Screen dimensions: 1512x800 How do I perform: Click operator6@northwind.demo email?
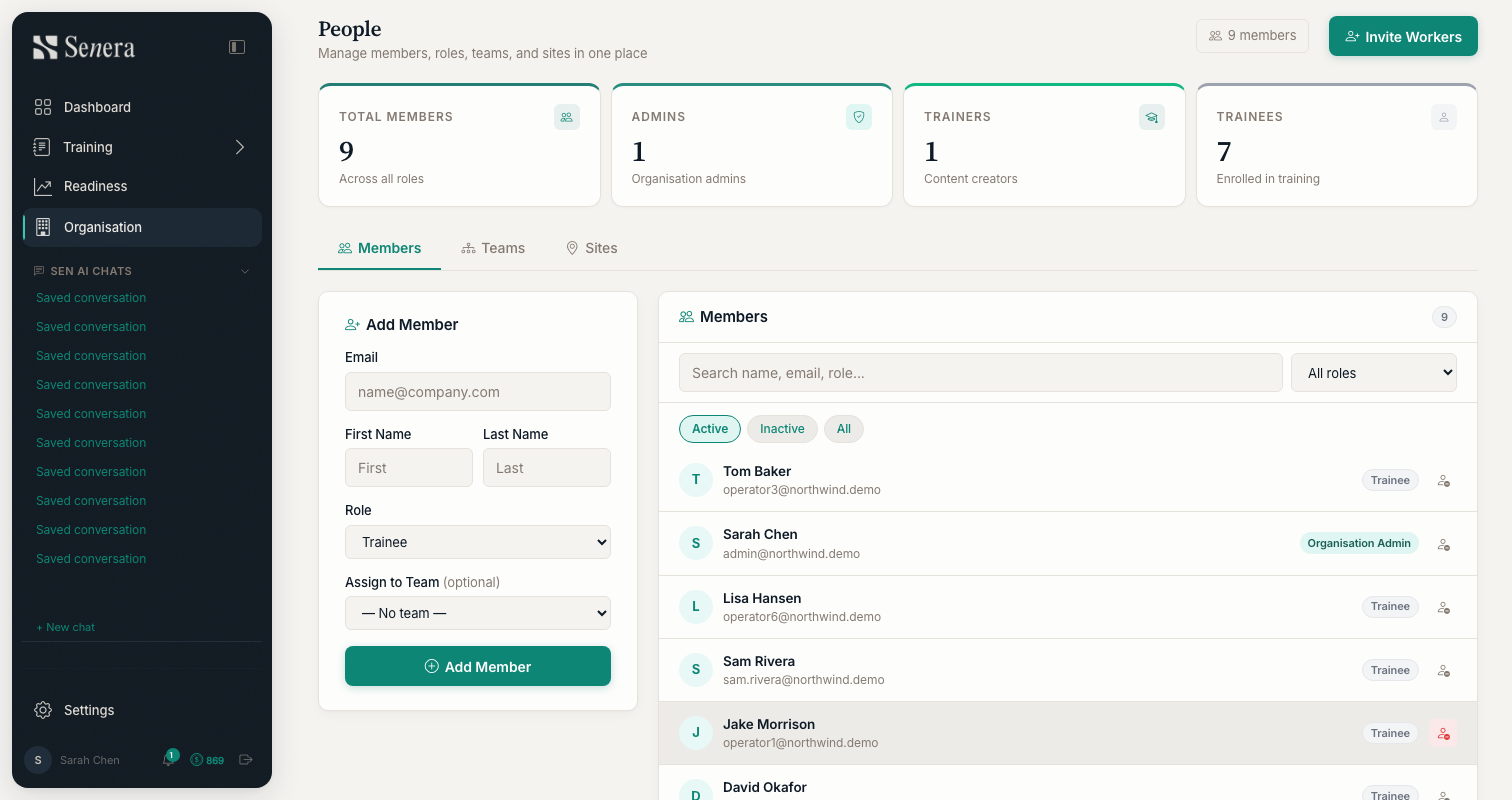802,617
